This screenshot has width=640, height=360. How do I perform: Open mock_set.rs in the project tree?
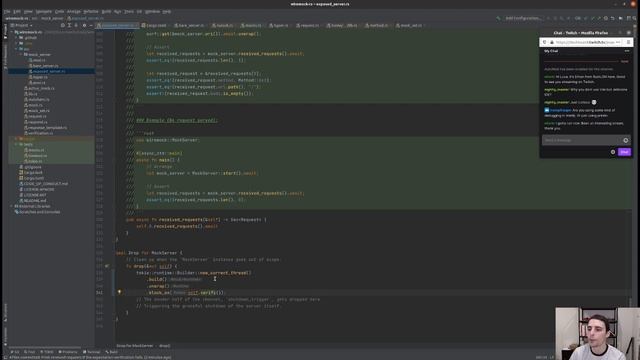[37, 111]
